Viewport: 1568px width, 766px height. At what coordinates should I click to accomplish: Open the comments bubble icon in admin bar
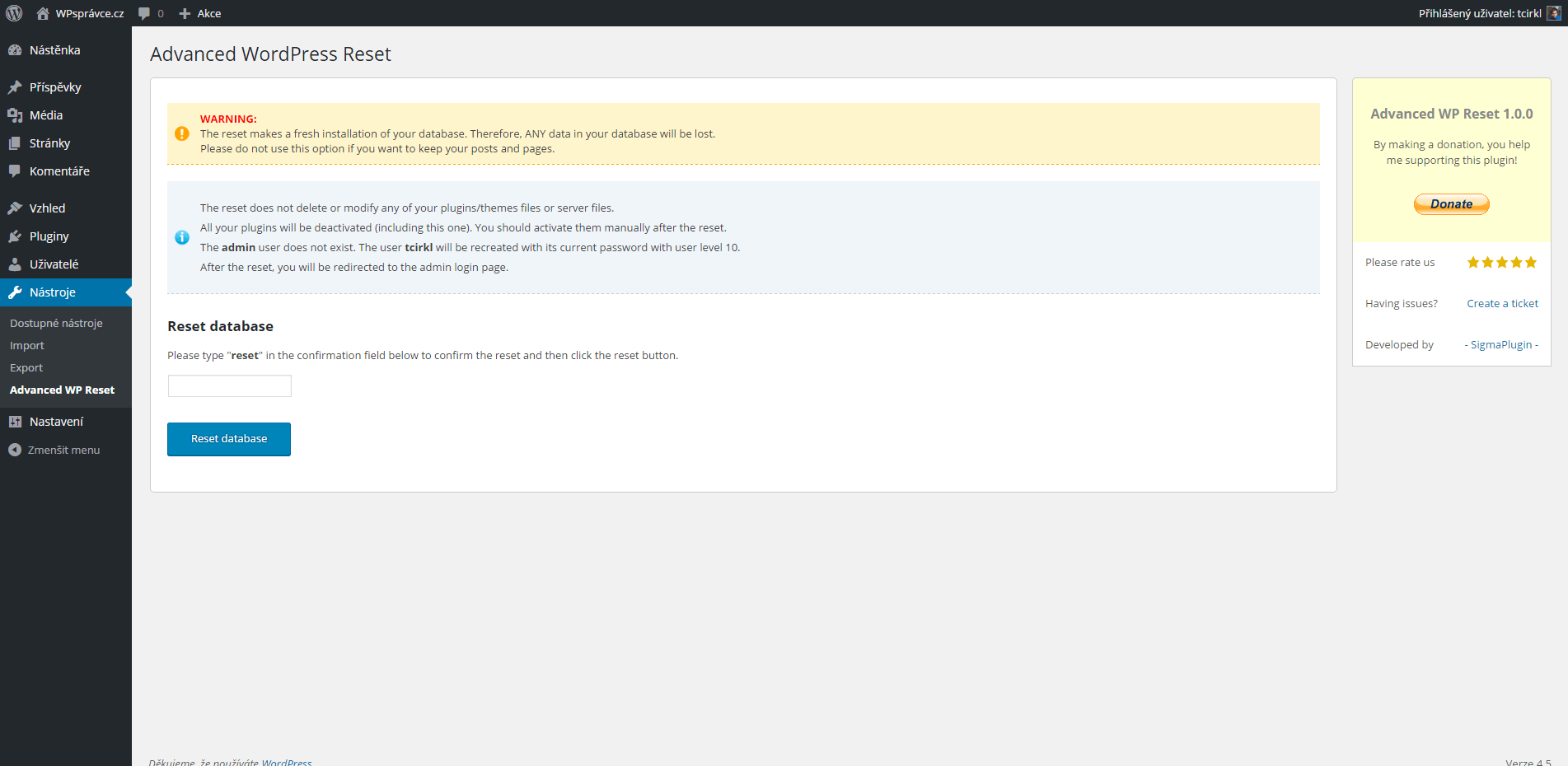144,13
